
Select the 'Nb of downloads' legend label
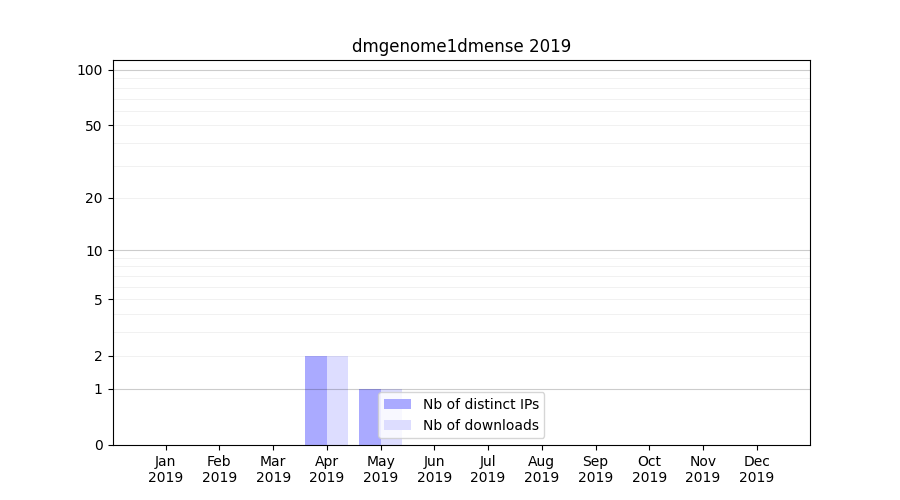[480, 425]
